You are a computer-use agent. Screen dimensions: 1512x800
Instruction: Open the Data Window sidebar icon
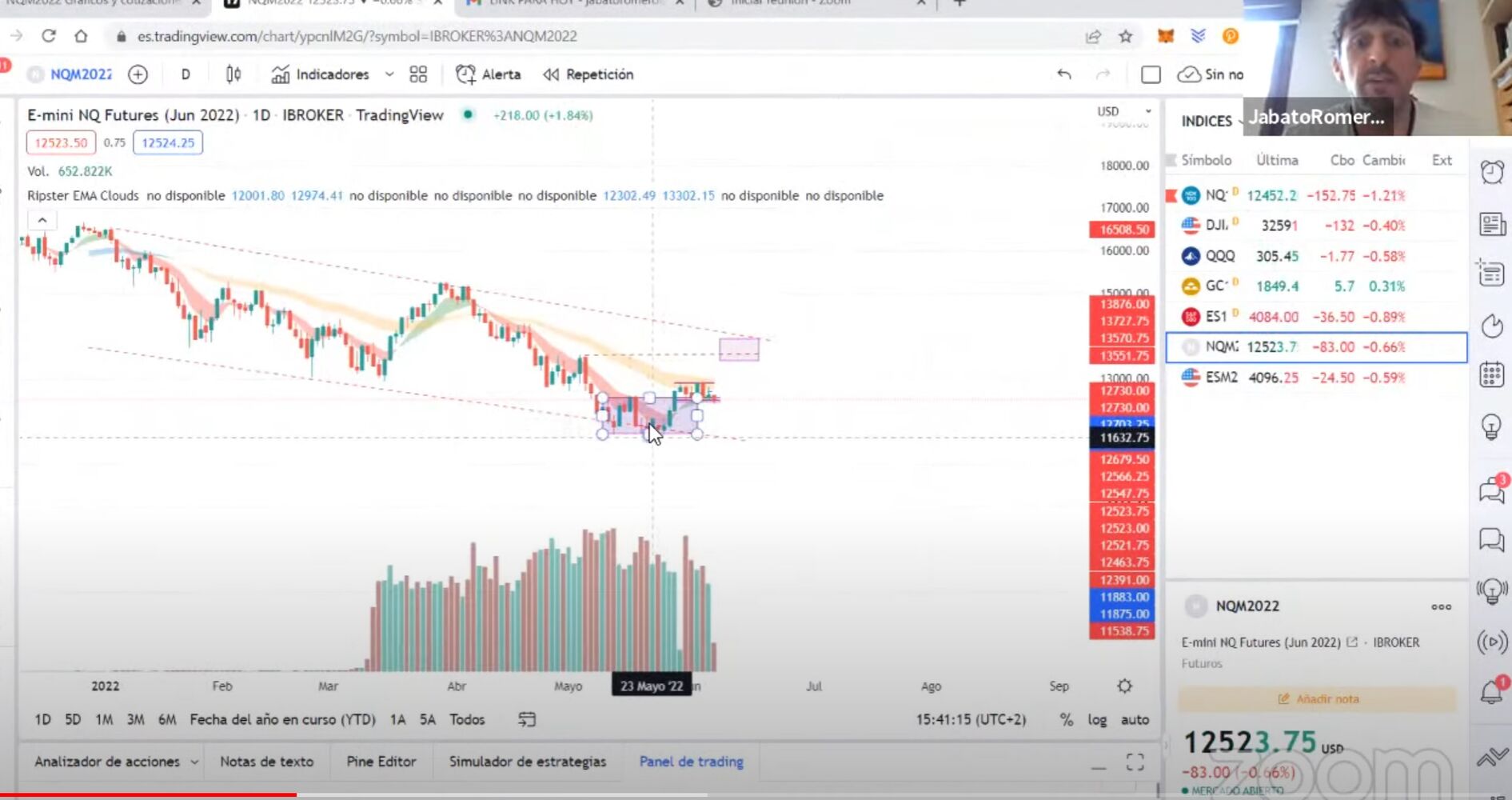click(1492, 274)
